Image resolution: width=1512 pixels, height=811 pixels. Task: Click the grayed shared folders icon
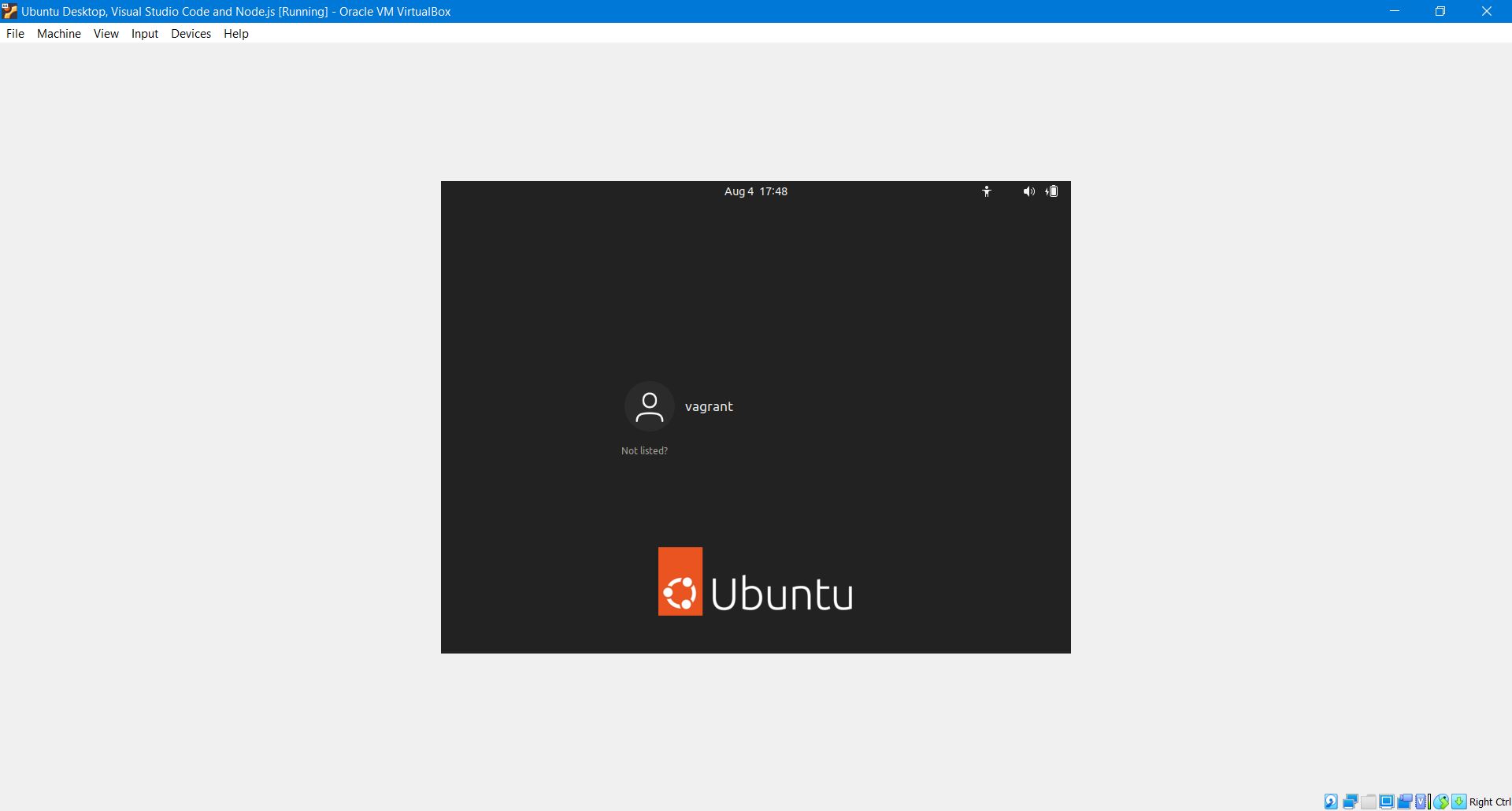pos(1369,802)
